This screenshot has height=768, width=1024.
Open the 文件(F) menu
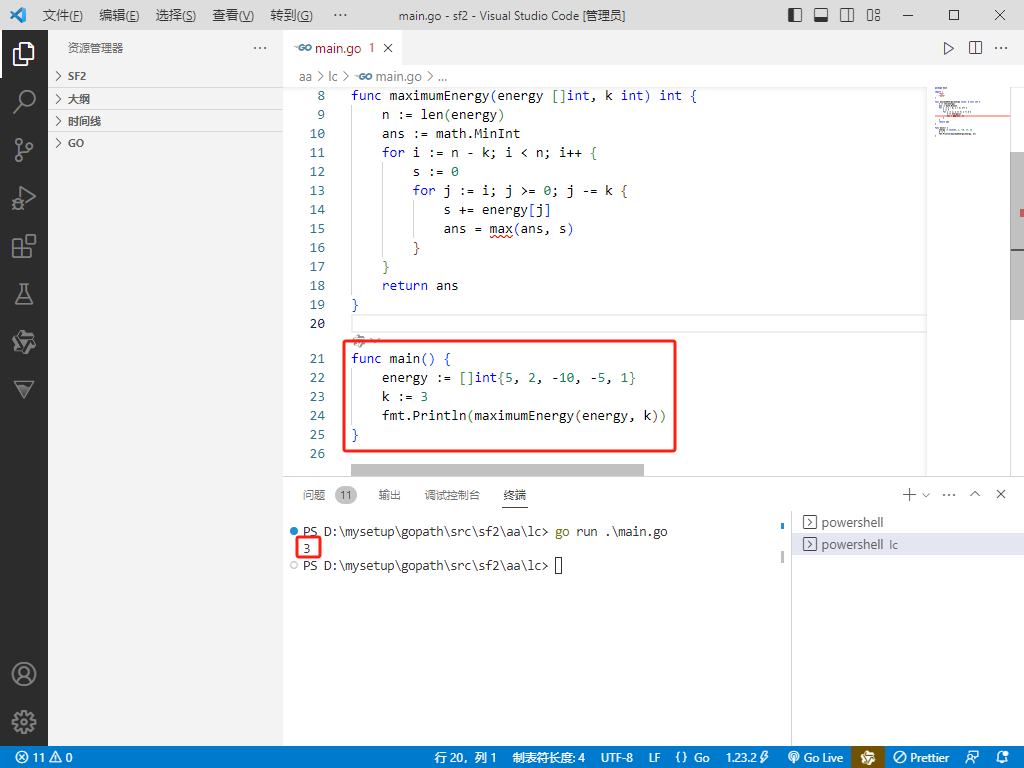(x=63, y=15)
